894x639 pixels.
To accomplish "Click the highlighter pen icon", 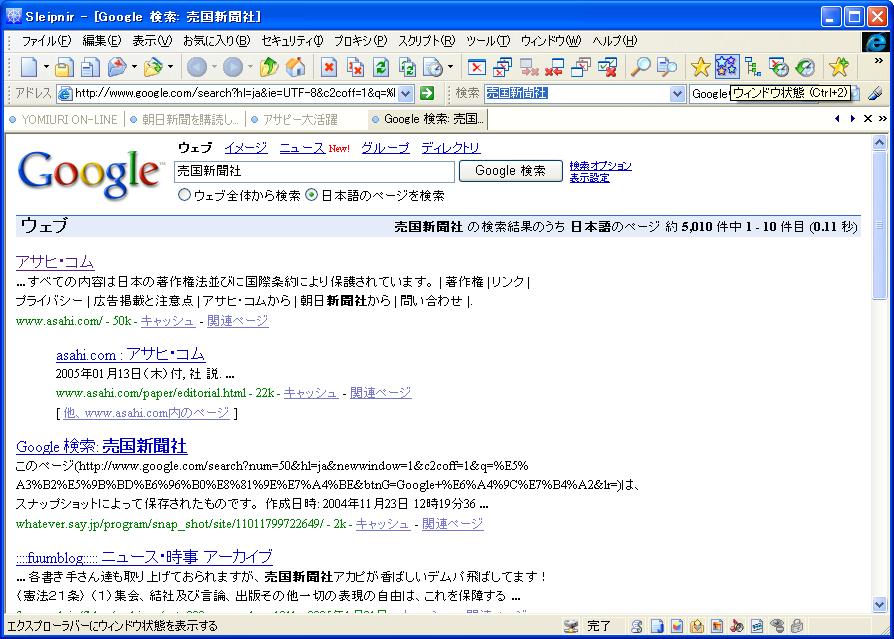I will [875, 93].
